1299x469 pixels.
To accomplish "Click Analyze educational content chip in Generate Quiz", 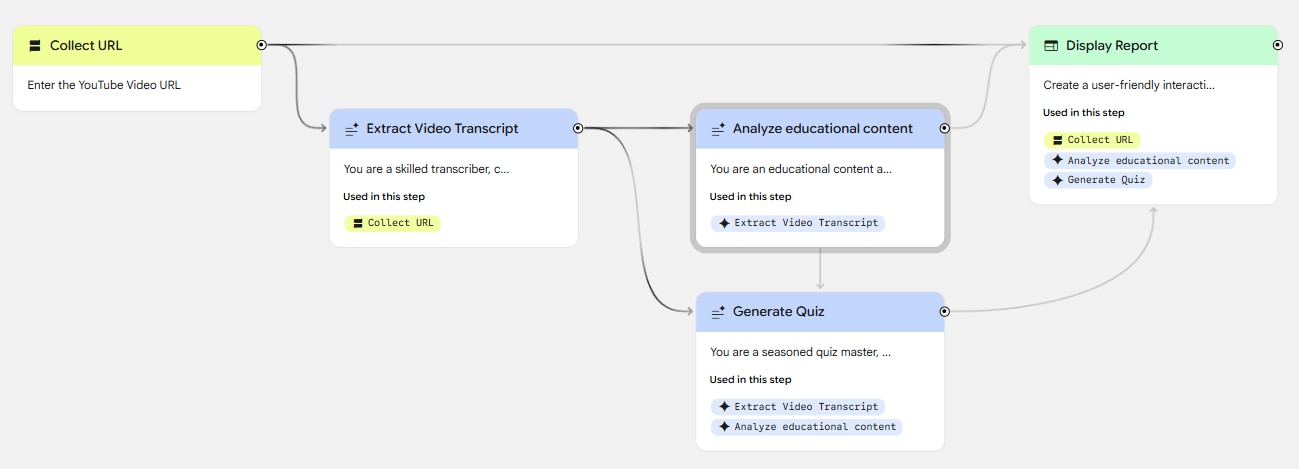I will pyautogui.click(x=806, y=427).
